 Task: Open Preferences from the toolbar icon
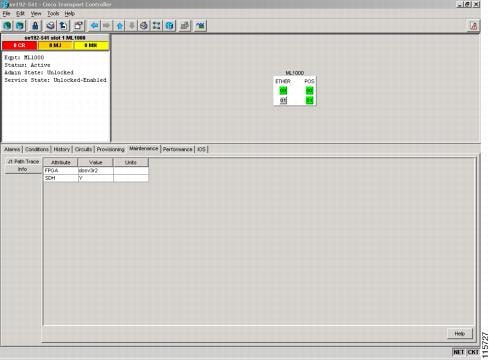[x=78, y=26]
